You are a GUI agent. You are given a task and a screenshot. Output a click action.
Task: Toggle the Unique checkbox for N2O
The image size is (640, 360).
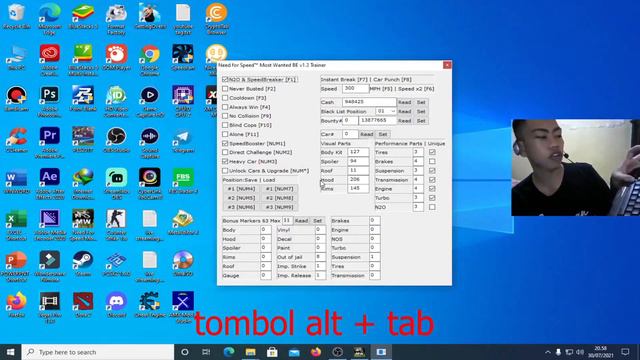point(432,207)
